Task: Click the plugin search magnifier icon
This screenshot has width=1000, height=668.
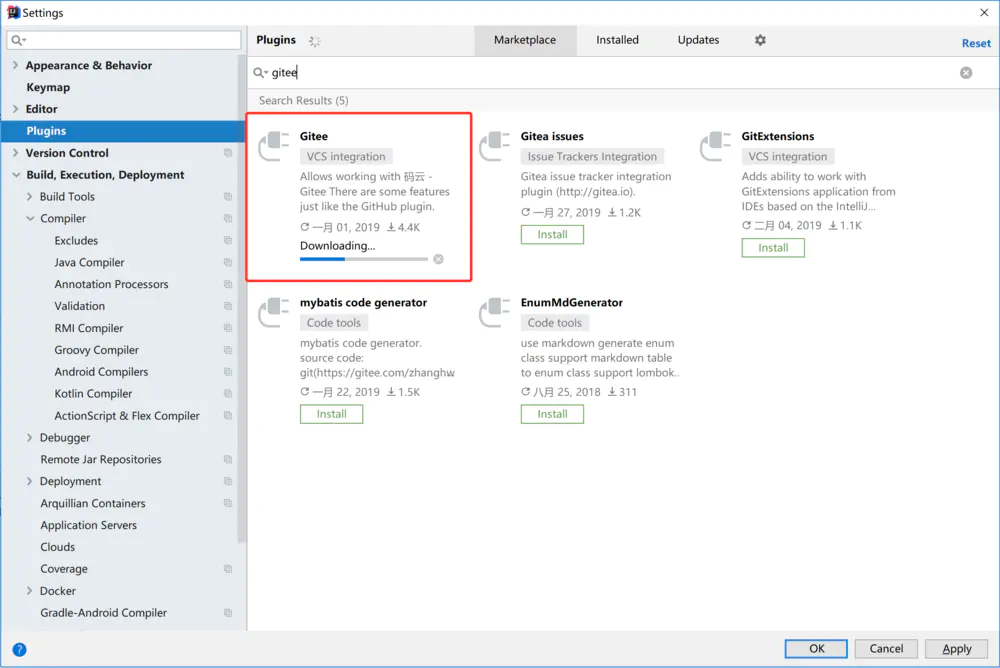Action: point(260,73)
